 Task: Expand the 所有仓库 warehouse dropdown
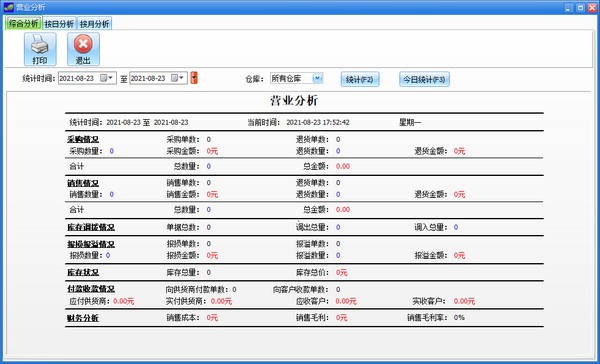(x=318, y=78)
